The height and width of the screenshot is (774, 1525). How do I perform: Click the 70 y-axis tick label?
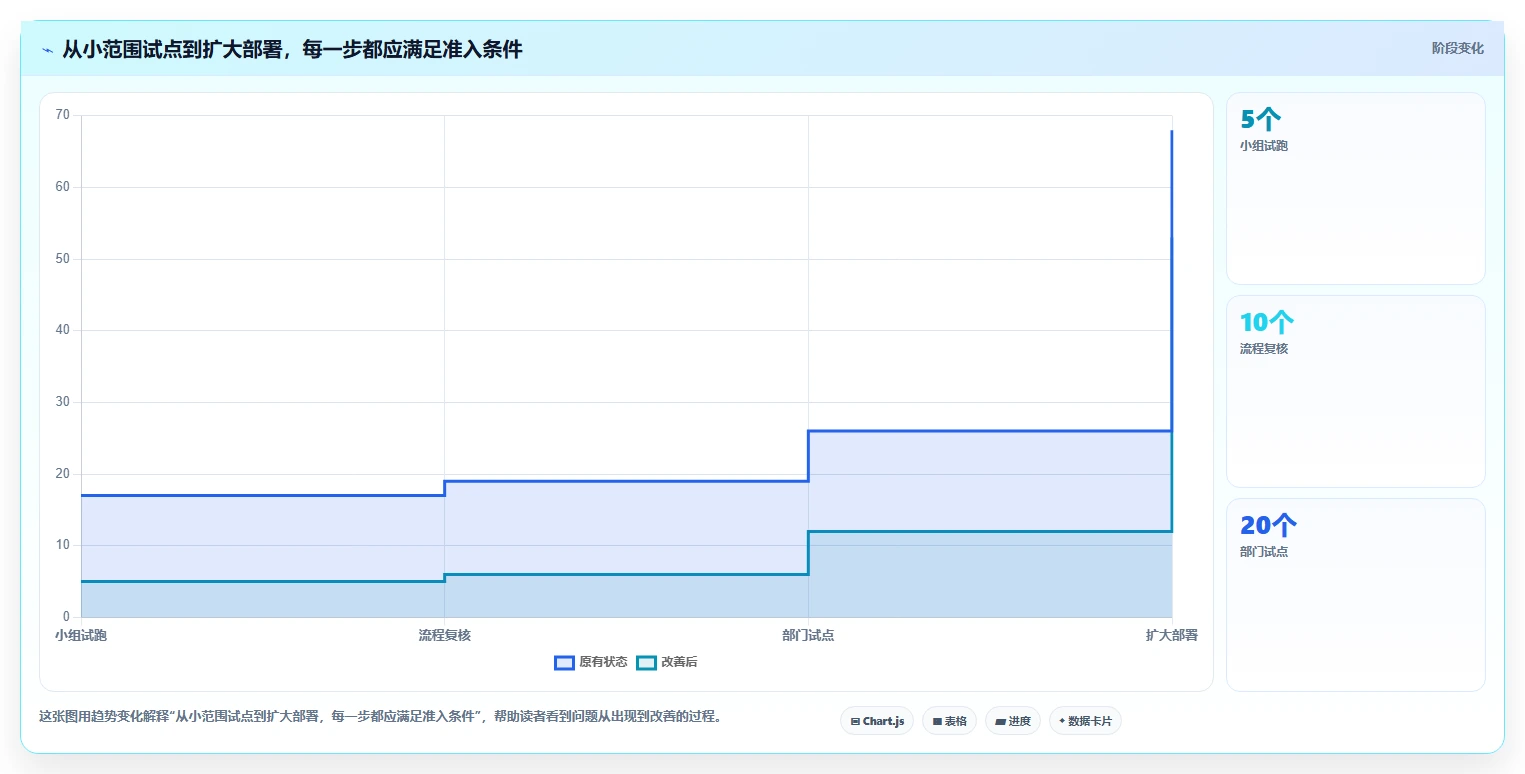(x=63, y=115)
